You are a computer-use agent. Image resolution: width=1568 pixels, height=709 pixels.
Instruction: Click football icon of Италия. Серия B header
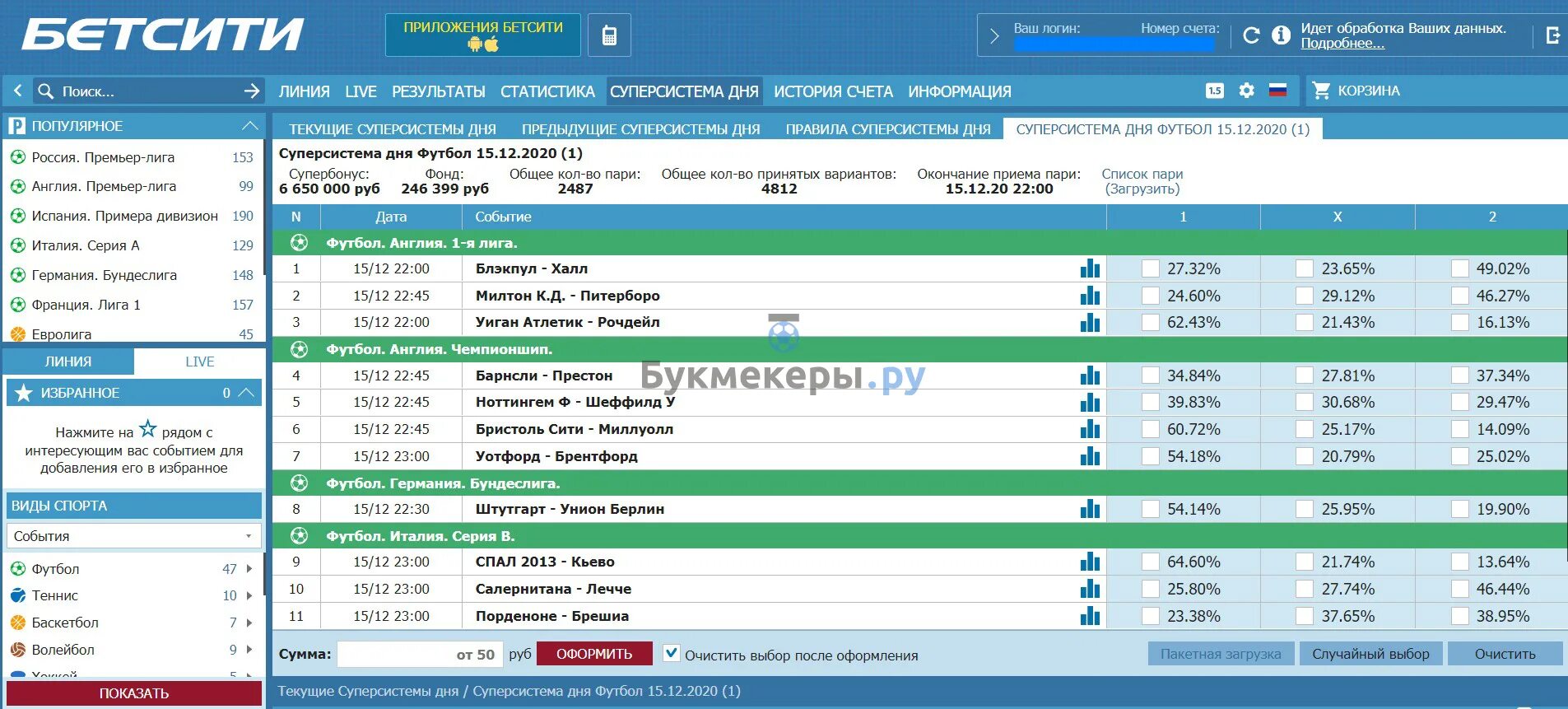point(299,536)
